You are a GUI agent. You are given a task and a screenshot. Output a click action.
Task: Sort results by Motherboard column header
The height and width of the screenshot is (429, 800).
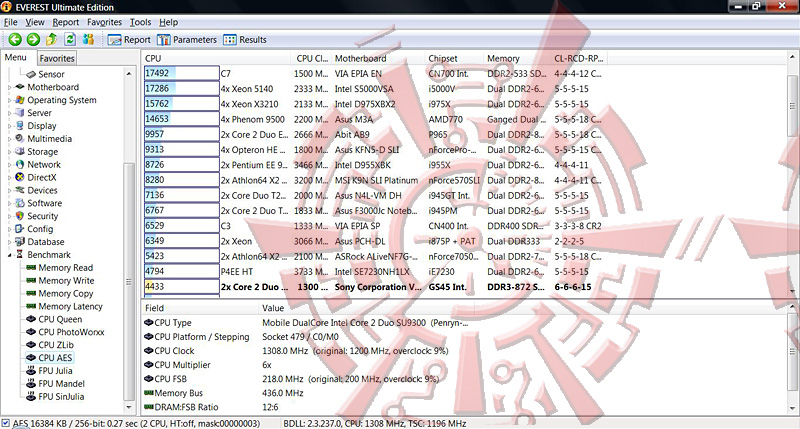pyautogui.click(x=378, y=58)
